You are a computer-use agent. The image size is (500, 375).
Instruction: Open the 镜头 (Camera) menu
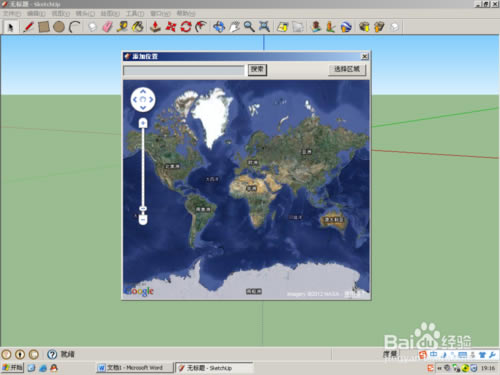85,14
